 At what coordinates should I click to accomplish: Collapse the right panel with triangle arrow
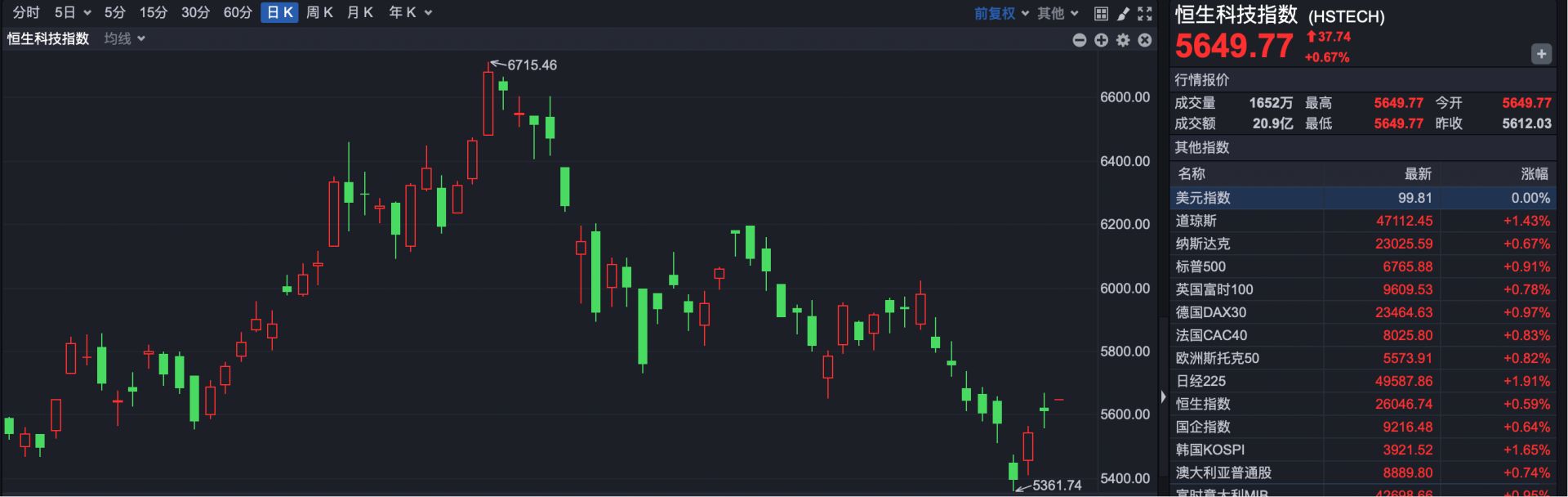point(1163,396)
